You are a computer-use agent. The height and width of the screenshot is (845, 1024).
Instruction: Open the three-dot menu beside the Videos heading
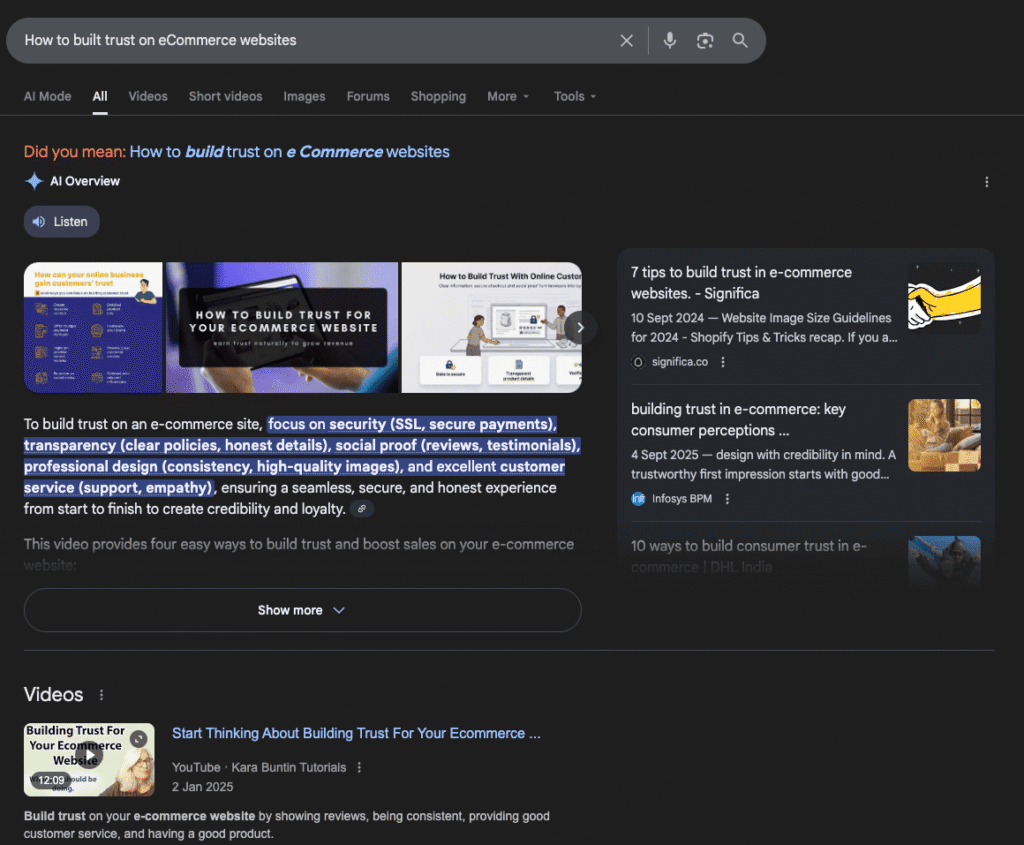pyautogui.click(x=101, y=694)
